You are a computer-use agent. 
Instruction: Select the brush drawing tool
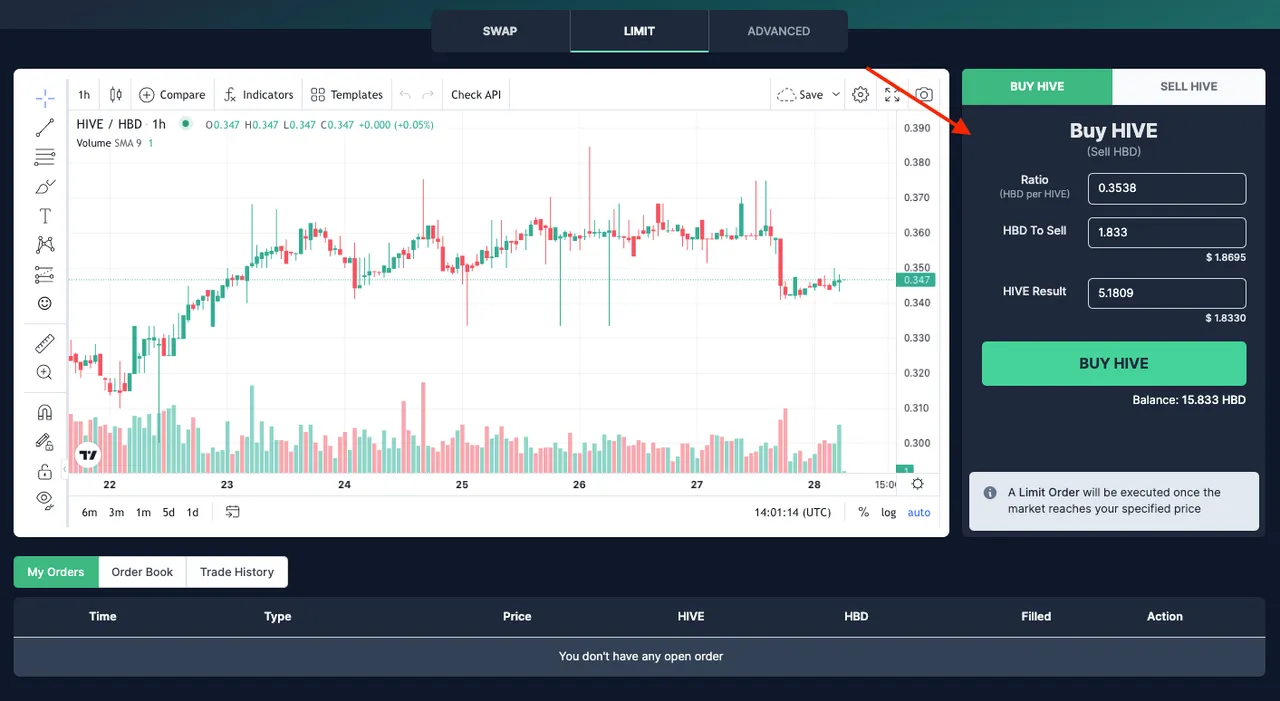(x=45, y=186)
